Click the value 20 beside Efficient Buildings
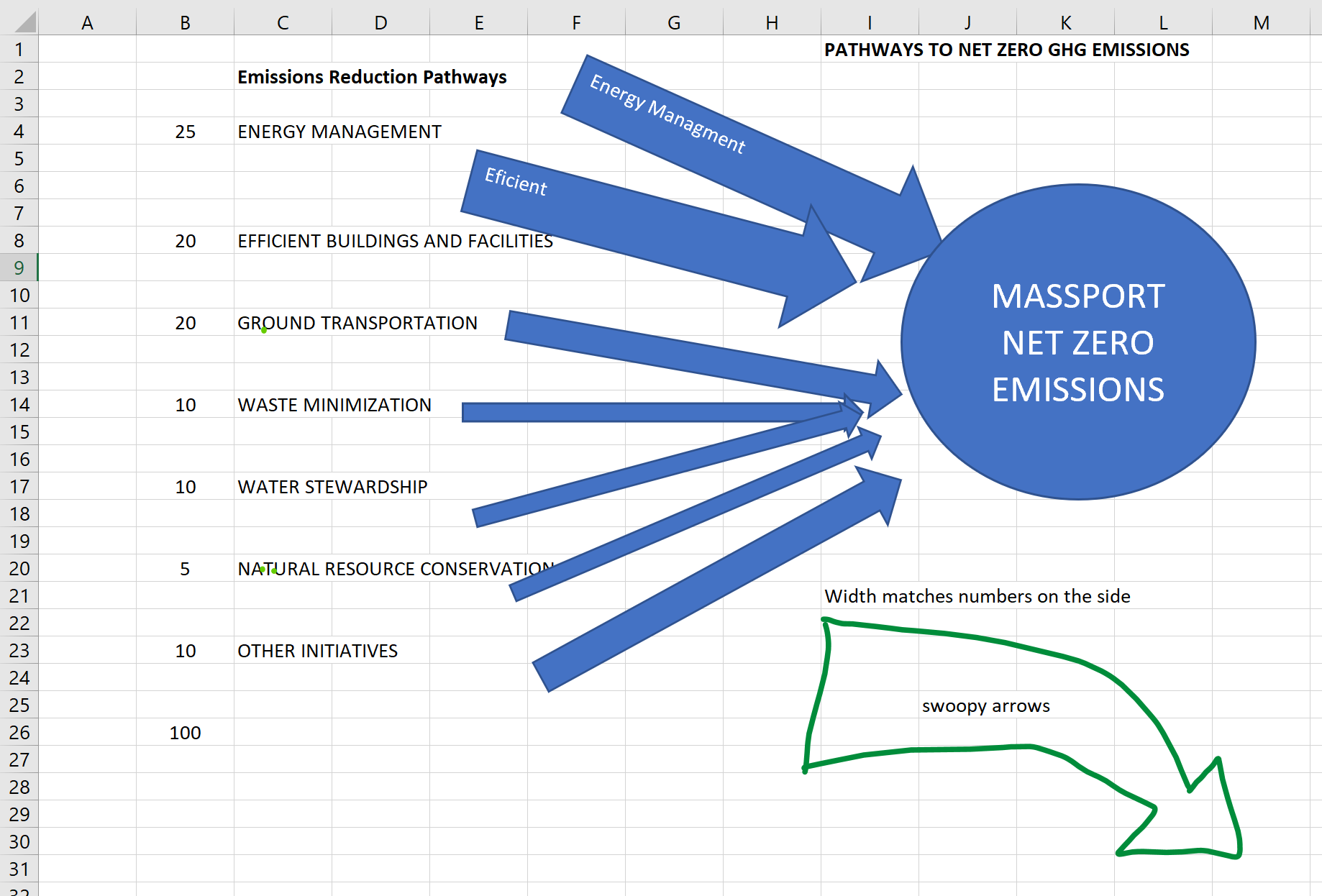Screen dimensions: 1322x896 pos(185,241)
